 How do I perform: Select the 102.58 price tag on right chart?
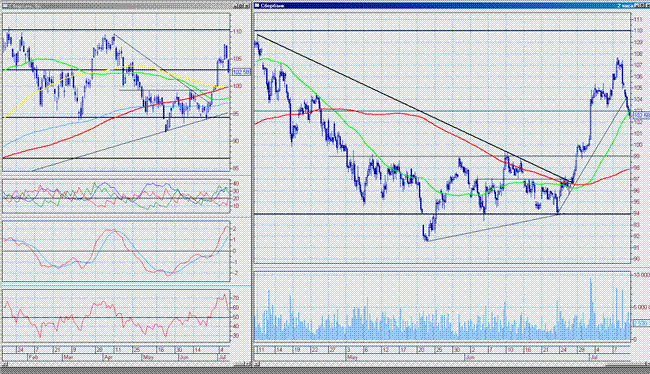(642, 115)
